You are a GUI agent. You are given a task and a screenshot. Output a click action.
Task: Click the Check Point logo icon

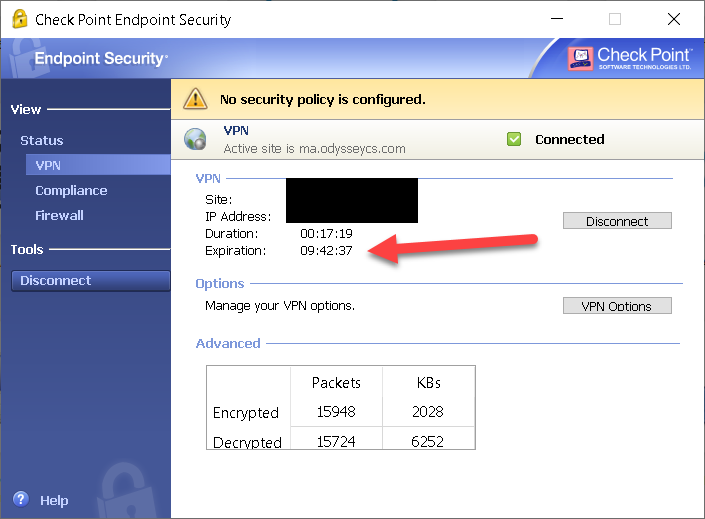pyautogui.click(x=580, y=58)
